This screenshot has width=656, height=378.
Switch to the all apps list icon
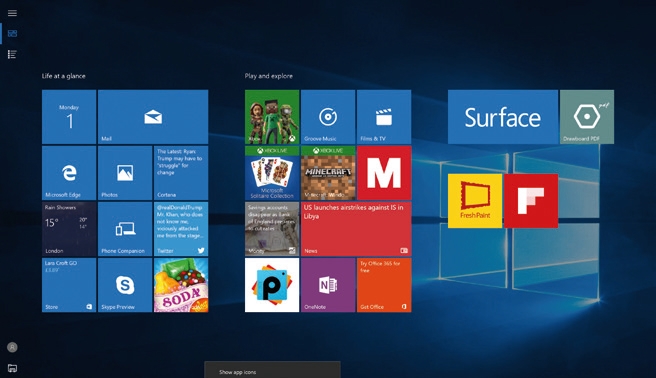pyautogui.click(x=12, y=54)
